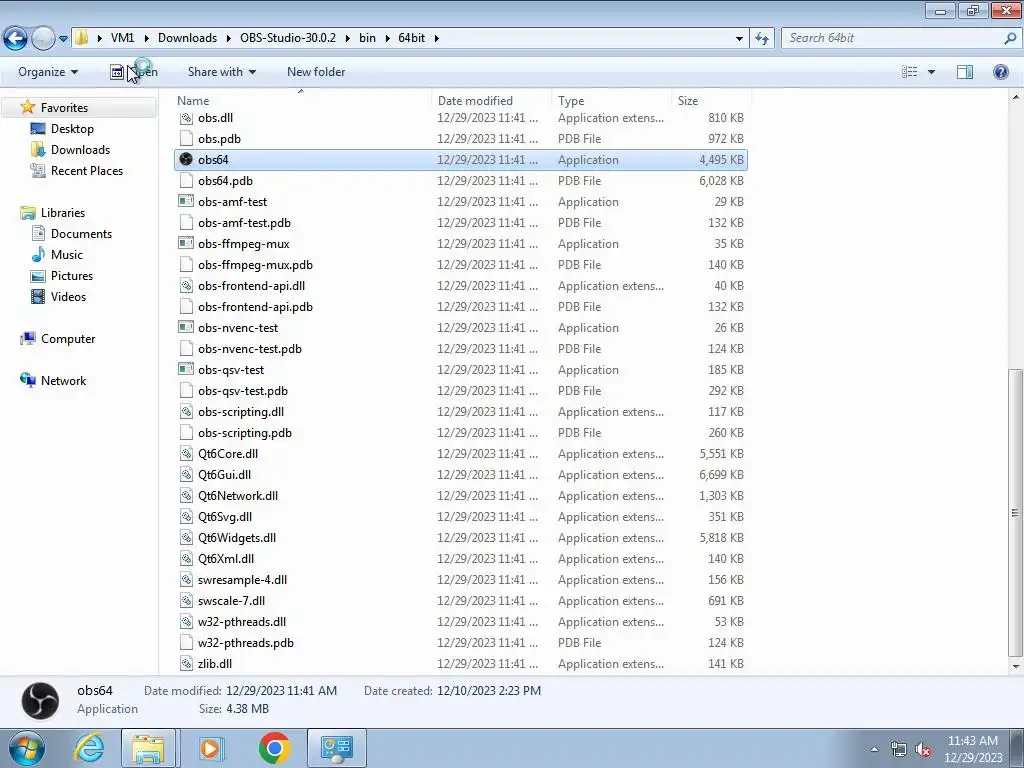The height and width of the screenshot is (768, 1024).
Task: Create a New folder
Action: [x=316, y=72]
